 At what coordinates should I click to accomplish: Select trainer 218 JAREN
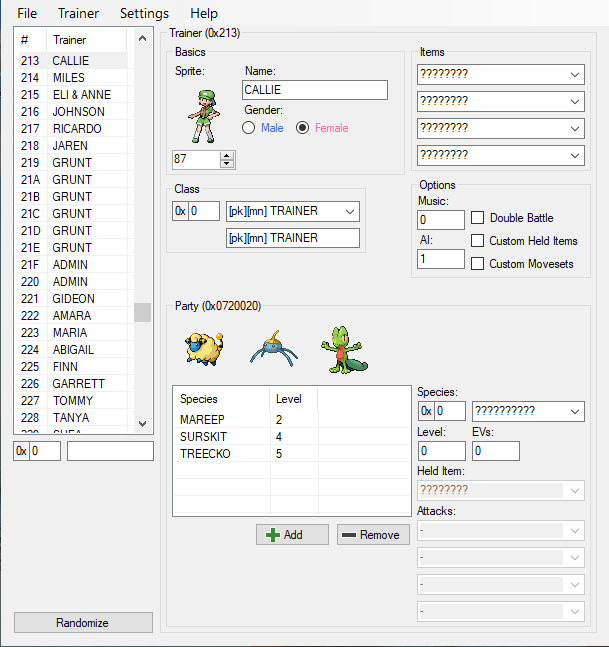click(73, 146)
